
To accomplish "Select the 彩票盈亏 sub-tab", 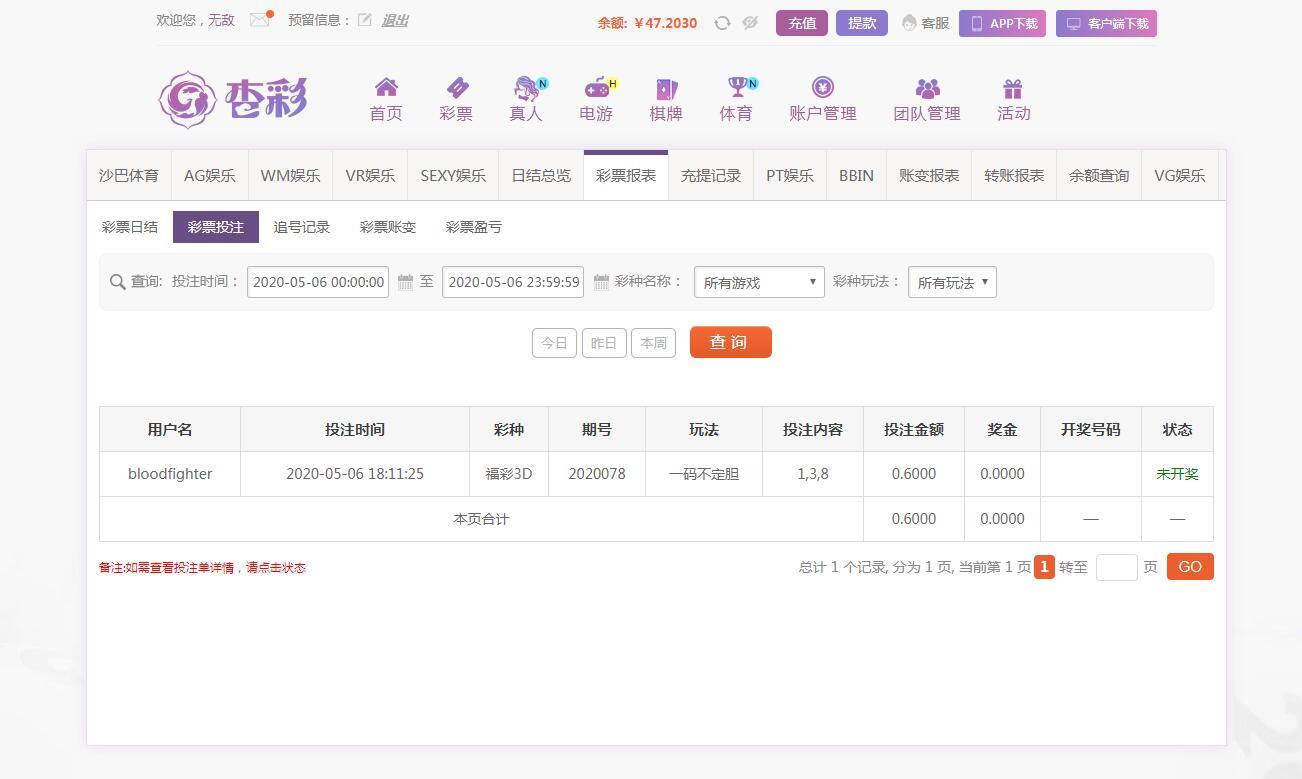I will click(474, 227).
